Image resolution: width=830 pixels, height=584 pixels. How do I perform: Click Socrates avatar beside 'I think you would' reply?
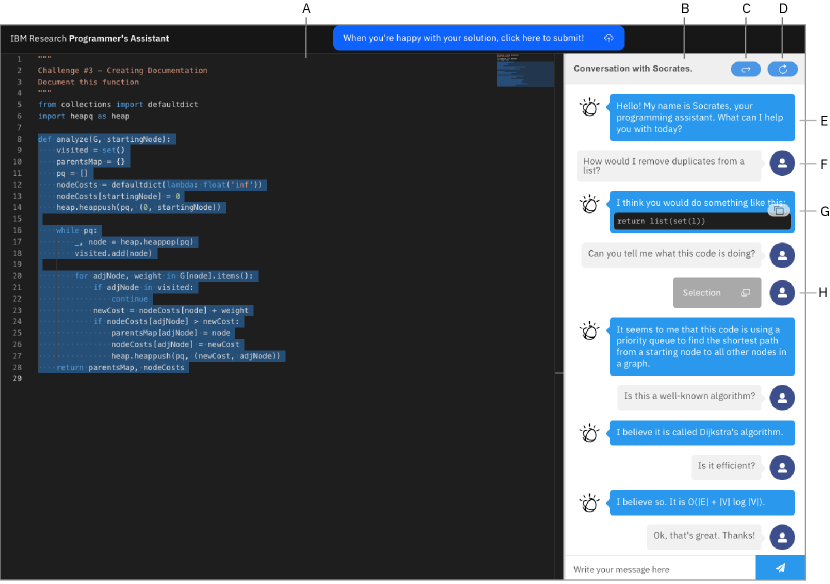(x=589, y=204)
